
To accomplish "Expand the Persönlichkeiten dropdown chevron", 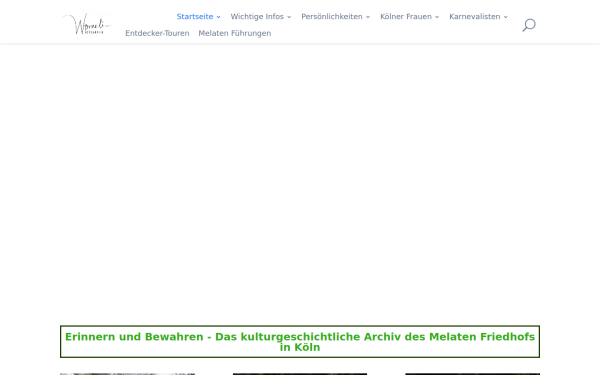I will [368, 17].
